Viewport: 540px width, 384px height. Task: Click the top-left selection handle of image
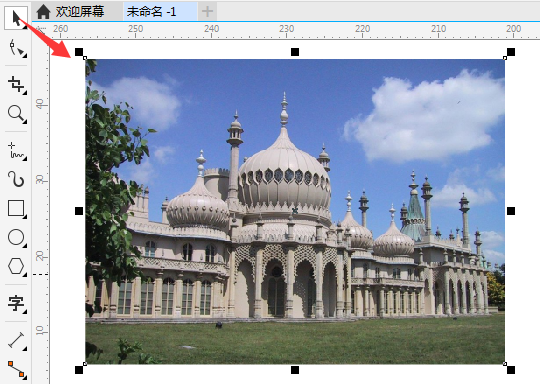79,52
